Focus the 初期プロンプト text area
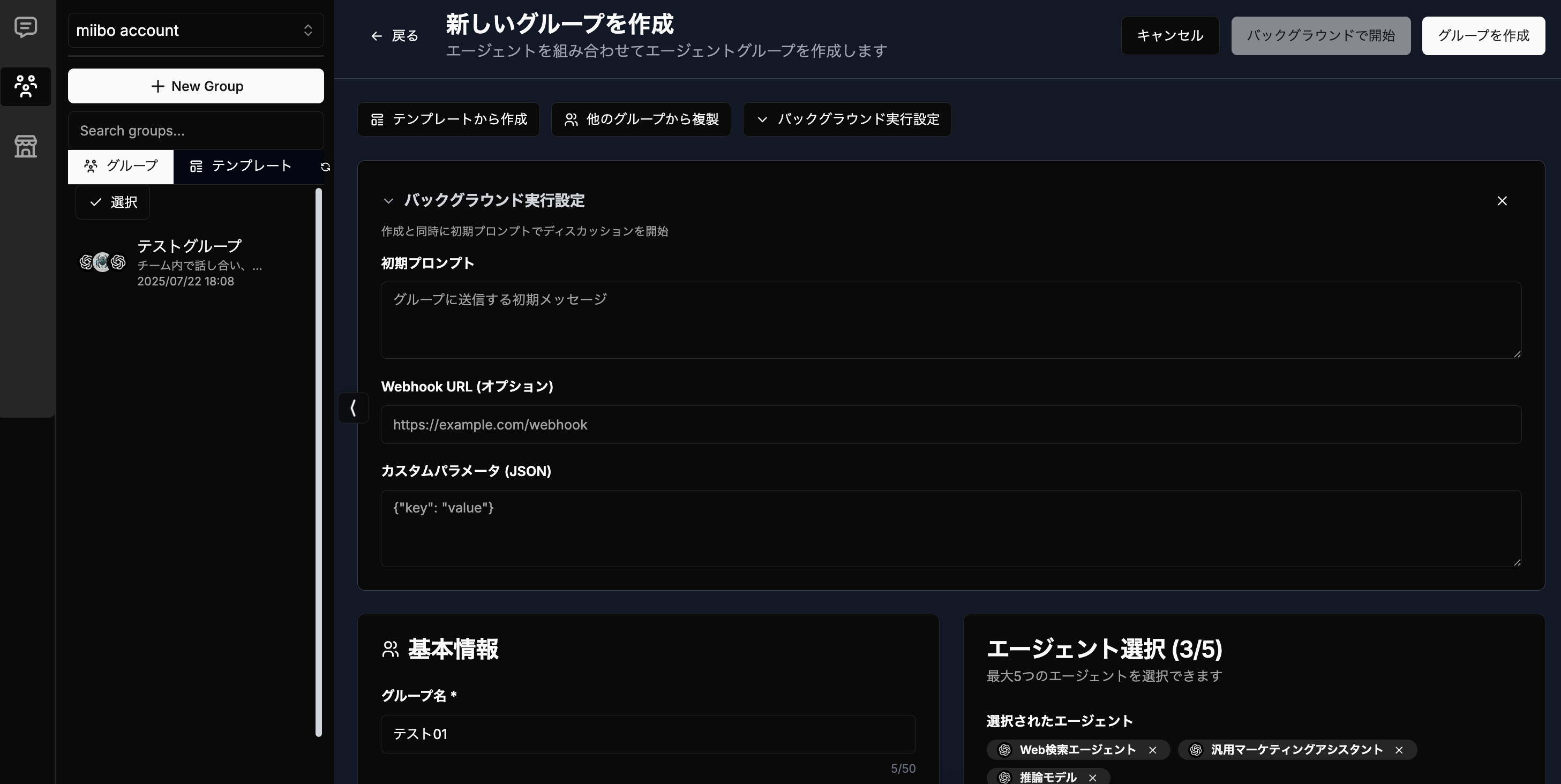The width and height of the screenshot is (1561, 784). [951, 320]
